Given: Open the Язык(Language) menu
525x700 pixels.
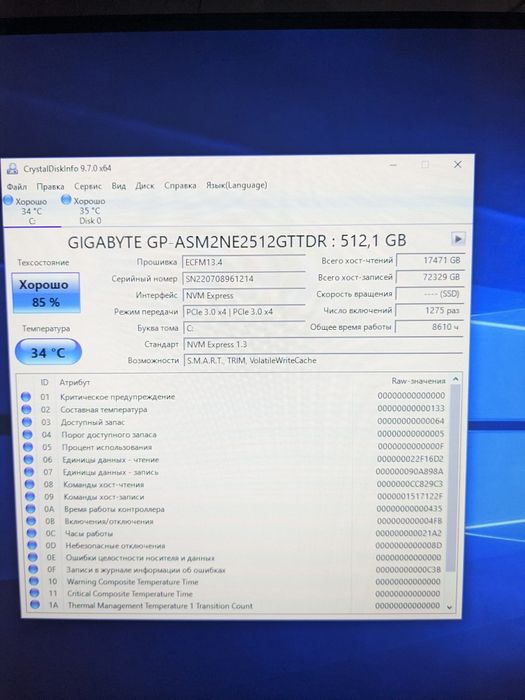Looking at the screenshot, I should 236,185.
